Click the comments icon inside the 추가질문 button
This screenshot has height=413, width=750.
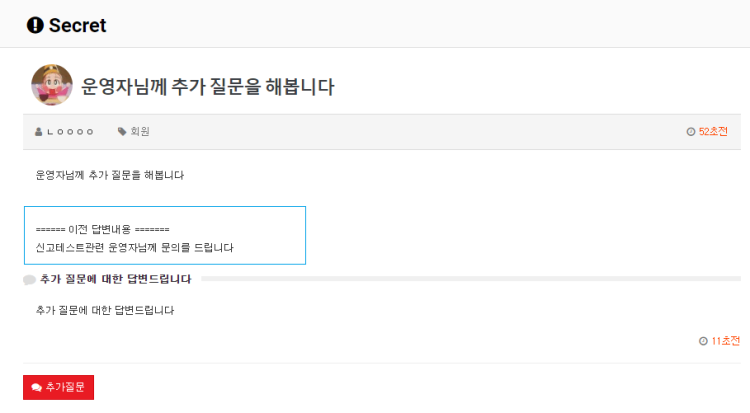pos(37,387)
